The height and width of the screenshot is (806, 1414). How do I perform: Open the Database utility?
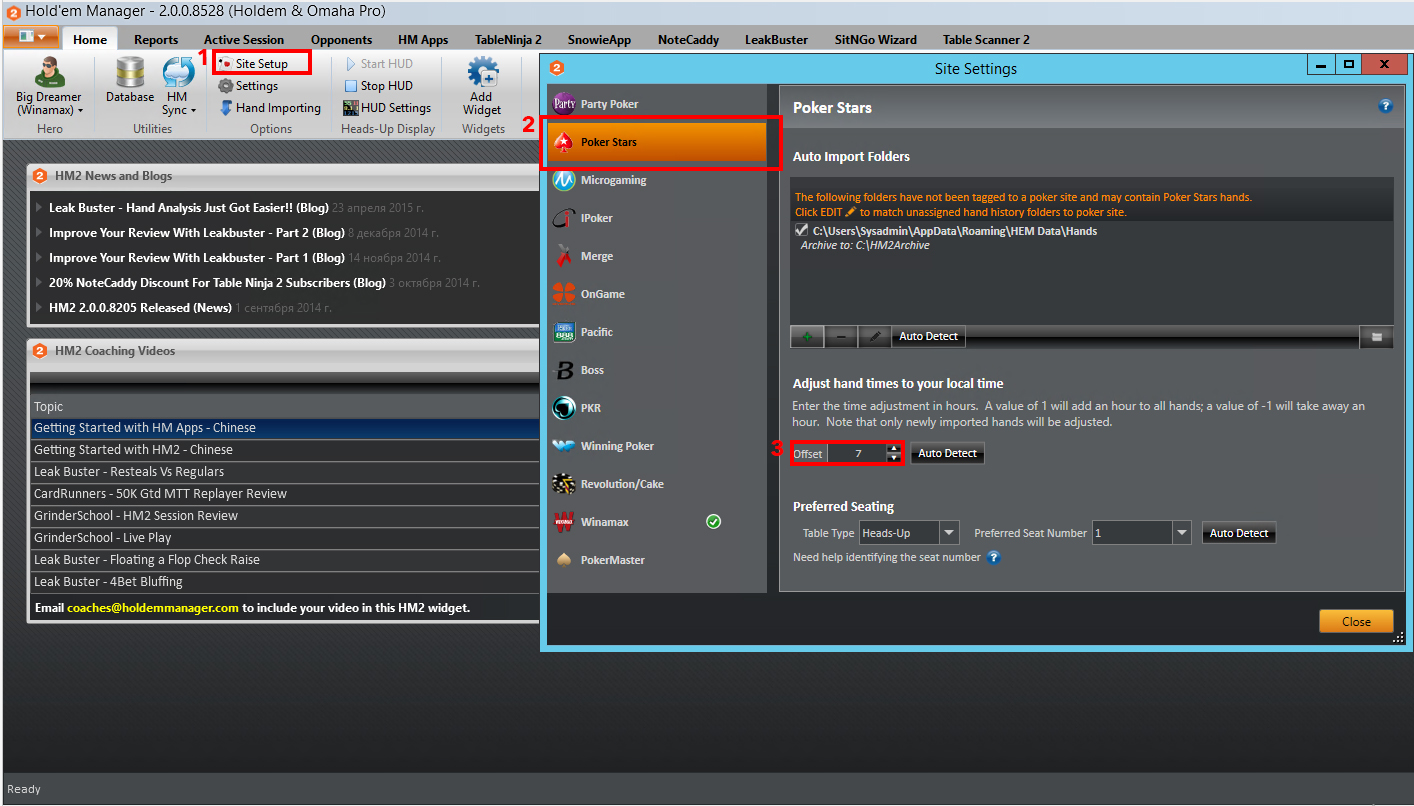(x=130, y=80)
